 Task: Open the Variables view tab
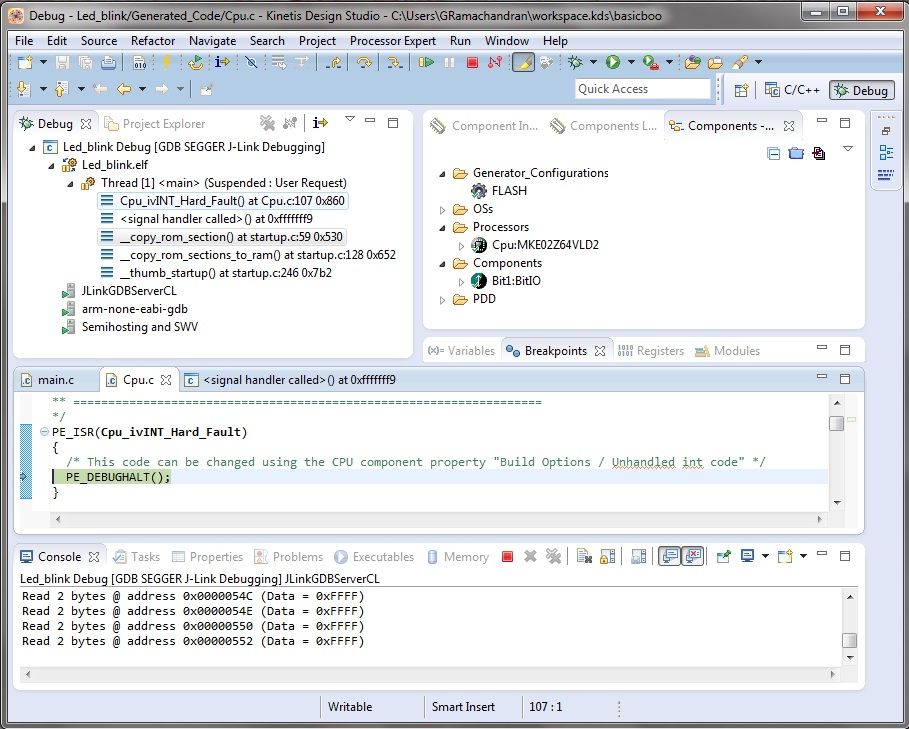click(x=461, y=351)
